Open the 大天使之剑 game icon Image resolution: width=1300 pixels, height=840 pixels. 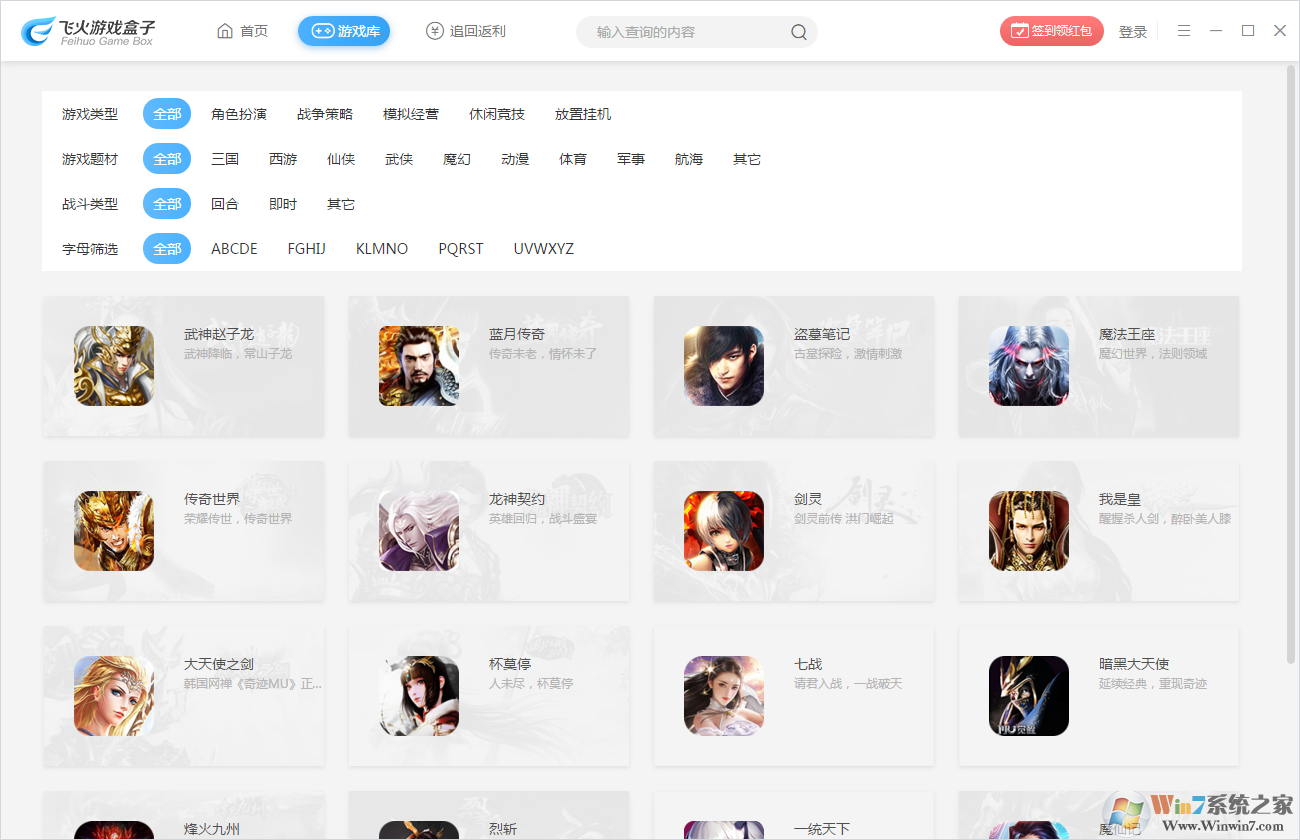click(x=114, y=696)
